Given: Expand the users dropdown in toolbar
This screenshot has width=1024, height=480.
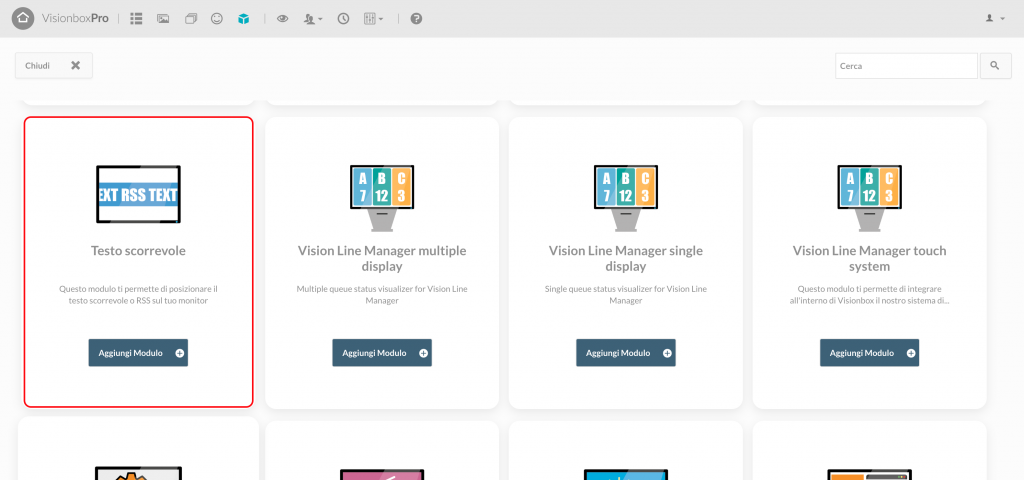Looking at the screenshot, I should click(313, 19).
